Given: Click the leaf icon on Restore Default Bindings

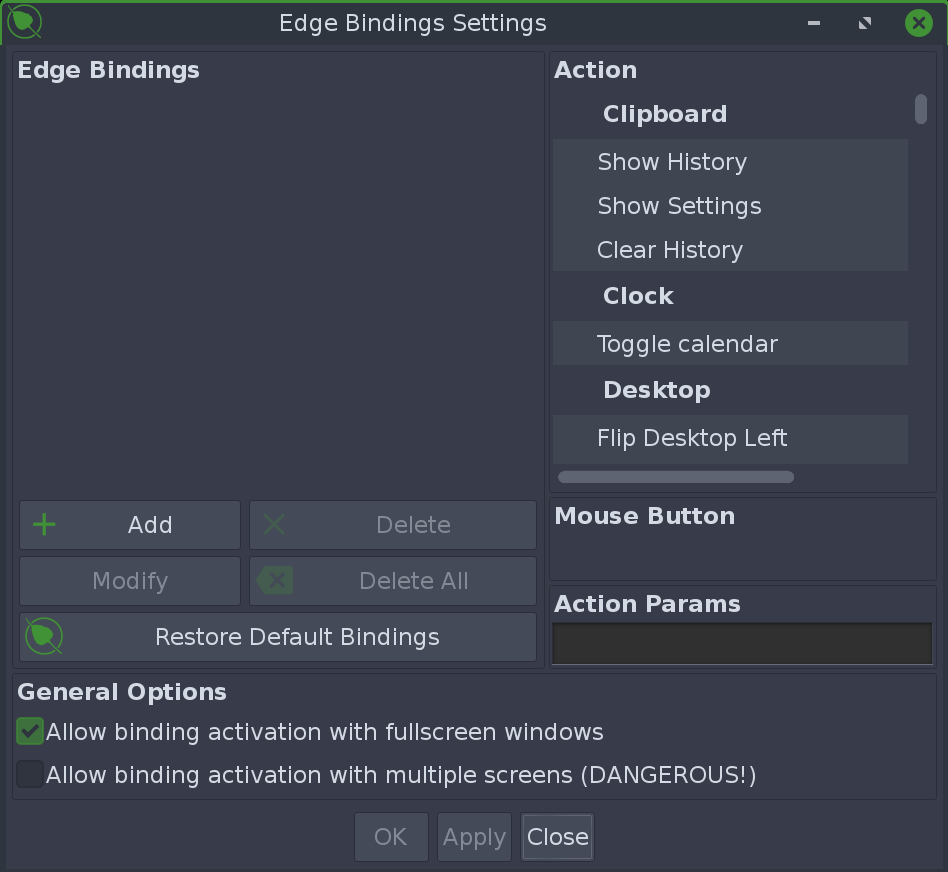Looking at the screenshot, I should click(x=44, y=636).
